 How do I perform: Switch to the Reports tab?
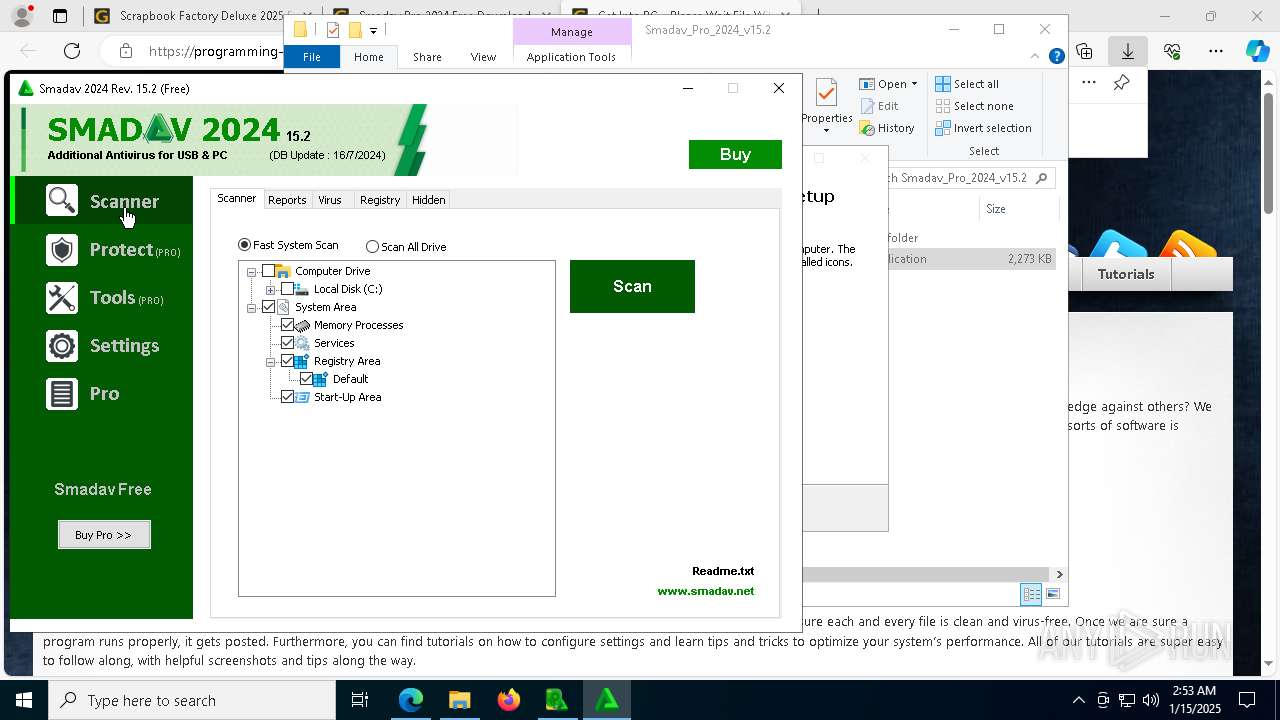[287, 200]
